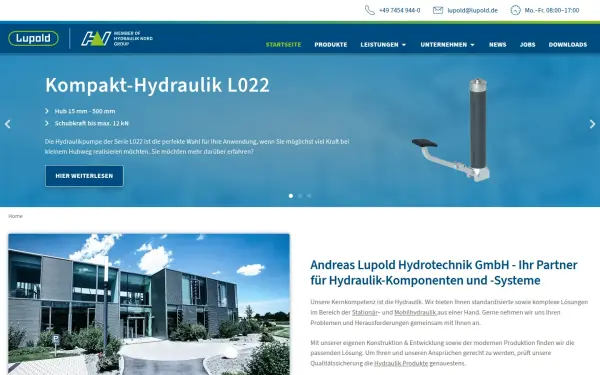The height and width of the screenshot is (375, 600).
Task: Click the clock opening hours icon
Action: pos(515,10)
